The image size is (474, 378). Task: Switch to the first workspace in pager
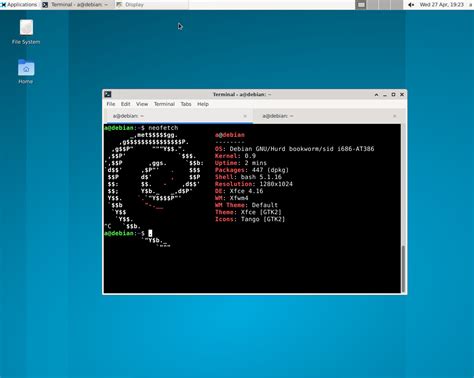tap(361, 5)
